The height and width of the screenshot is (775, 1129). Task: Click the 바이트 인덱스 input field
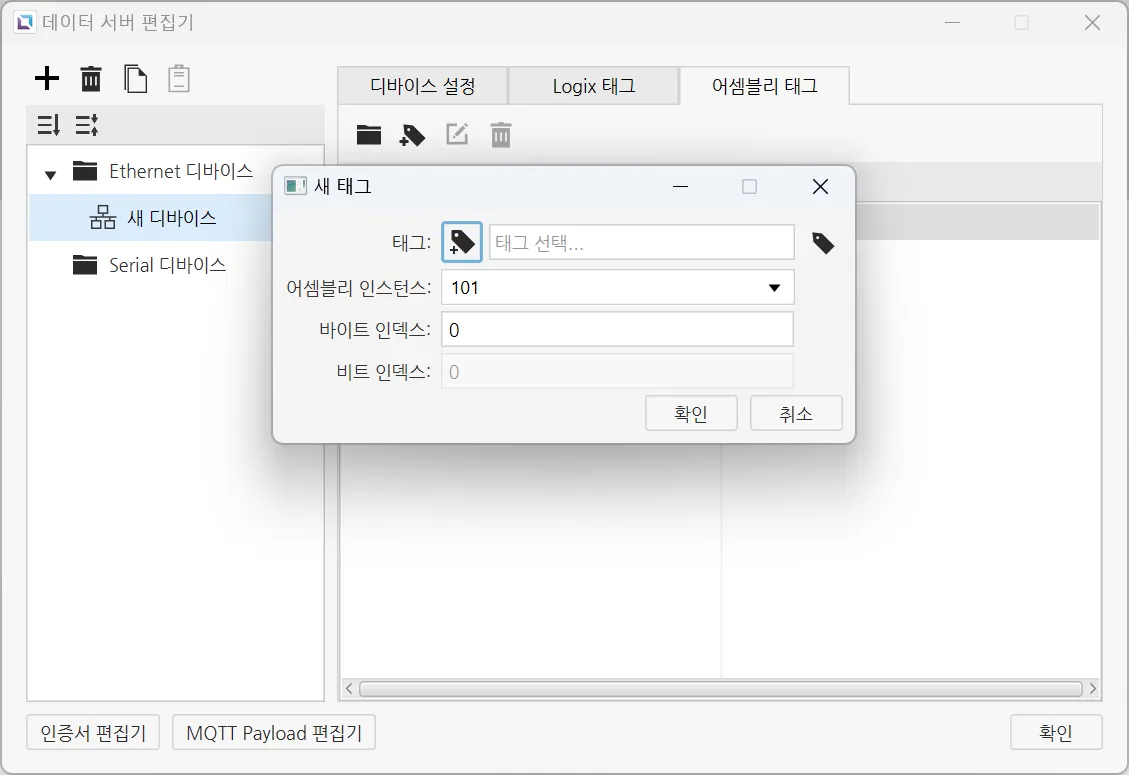(x=617, y=330)
